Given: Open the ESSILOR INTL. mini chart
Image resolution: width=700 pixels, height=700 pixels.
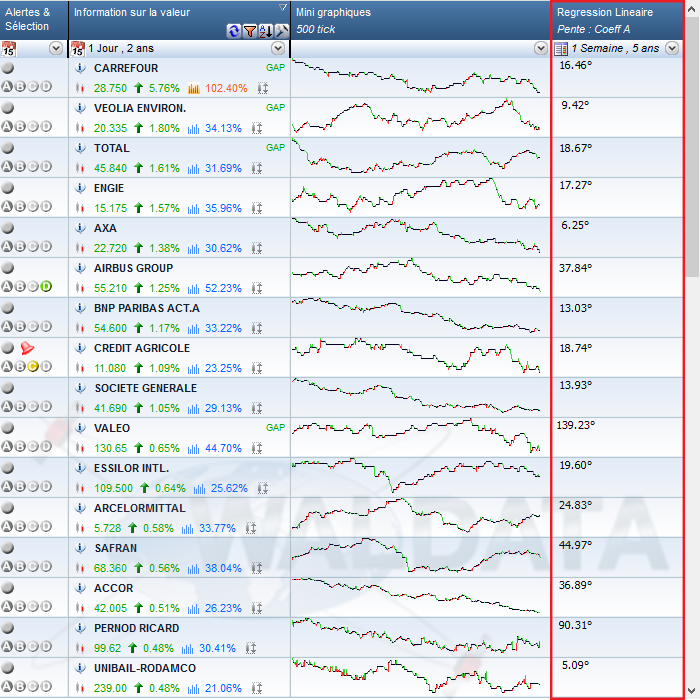Looking at the screenshot, I should pyautogui.click(x=416, y=476).
